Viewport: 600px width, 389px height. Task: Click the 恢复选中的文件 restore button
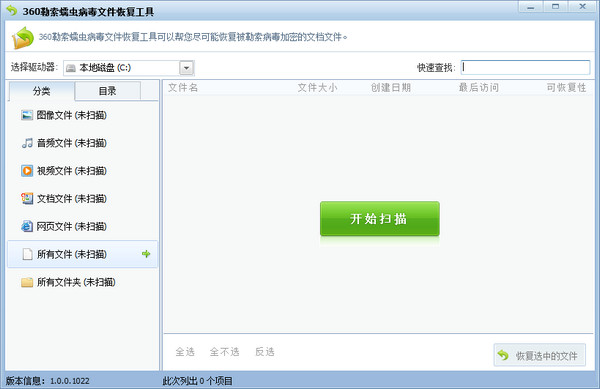[540, 355]
